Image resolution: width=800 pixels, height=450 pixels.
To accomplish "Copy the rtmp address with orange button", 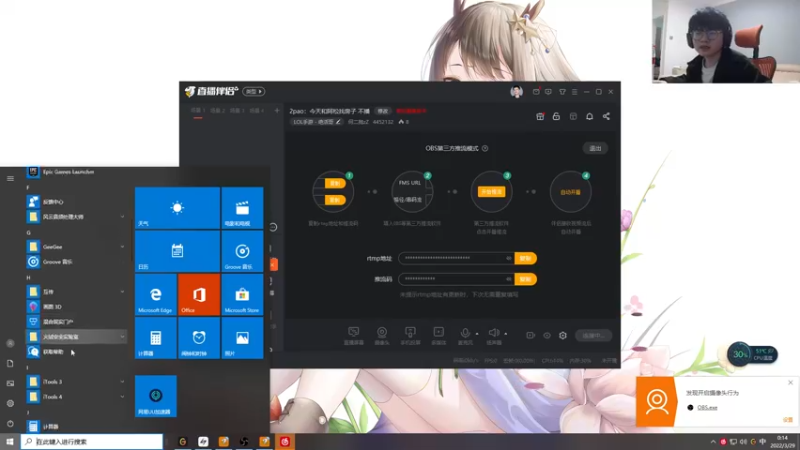I will (x=526, y=258).
